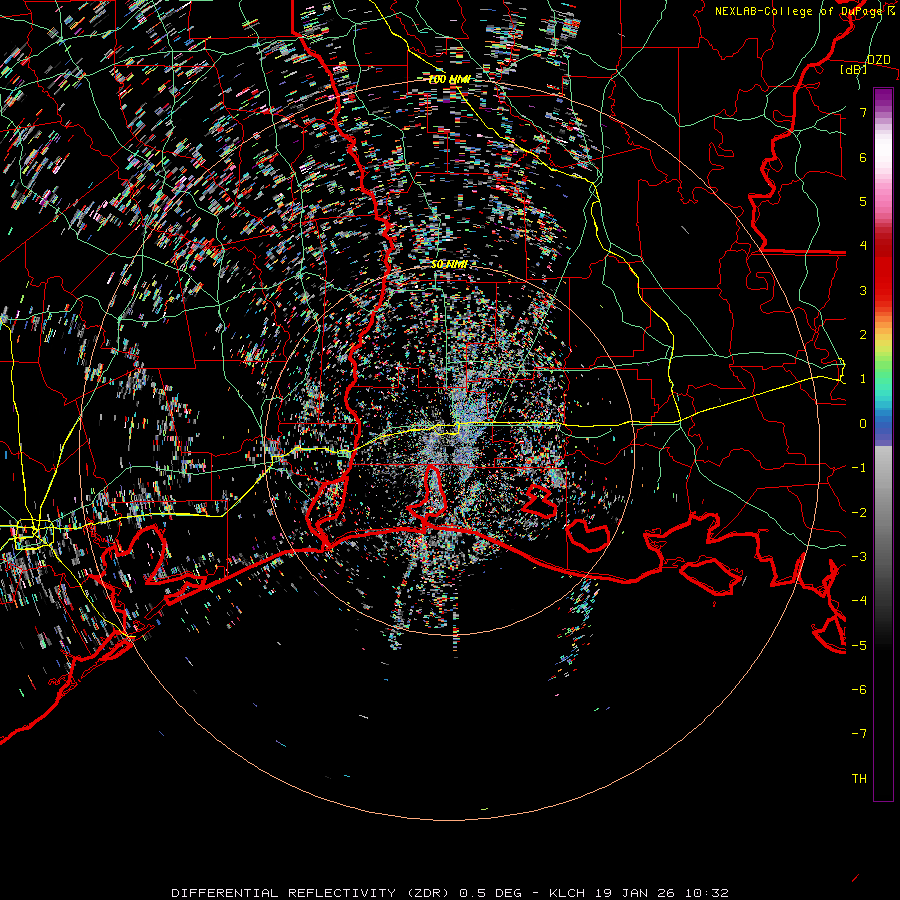Image resolution: width=900 pixels, height=900 pixels.
Task: Click the KLCH radar site identifier
Action: [x=567, y=893]
